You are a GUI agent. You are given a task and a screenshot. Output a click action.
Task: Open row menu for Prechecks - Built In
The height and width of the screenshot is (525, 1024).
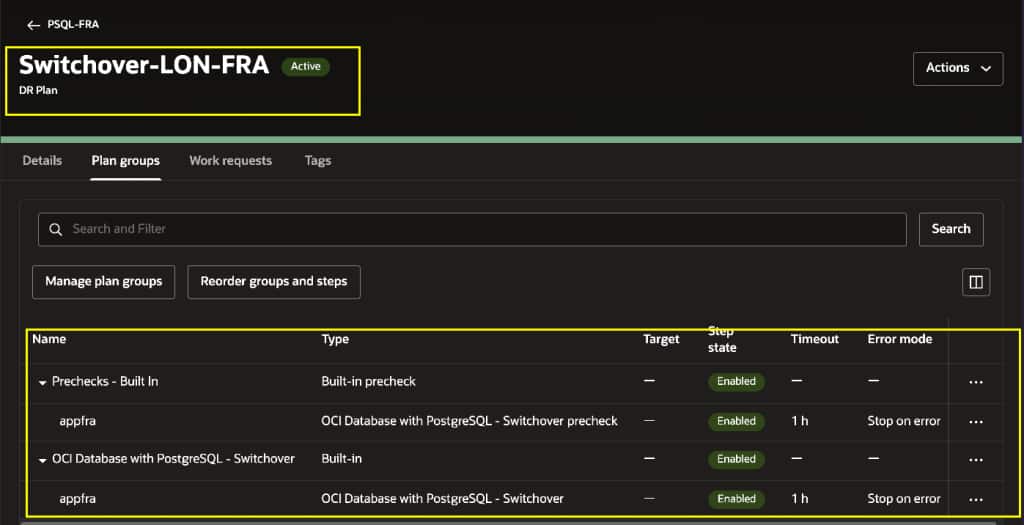[x=976, y=382]
